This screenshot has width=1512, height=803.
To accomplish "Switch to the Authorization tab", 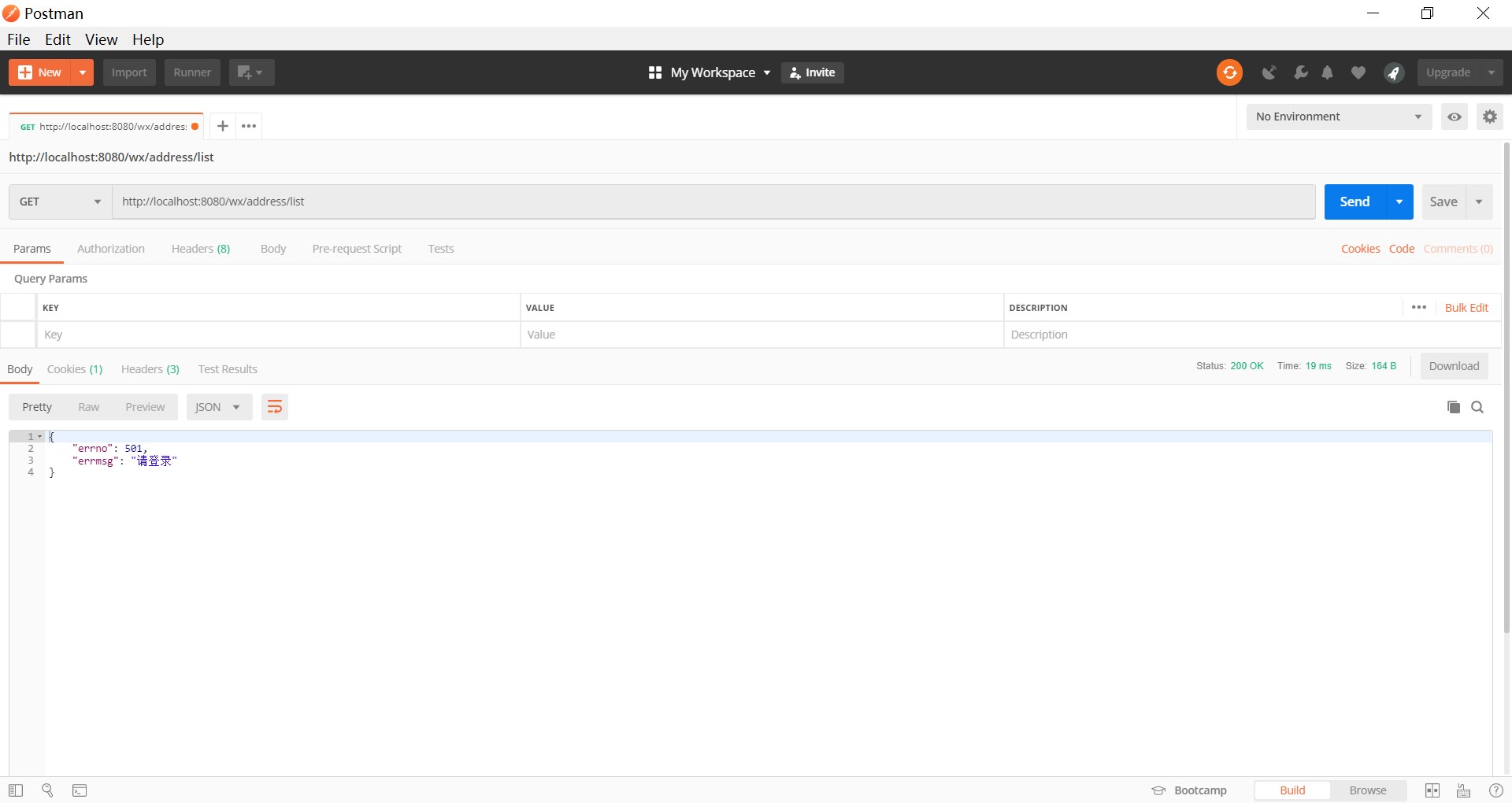I will [x=111, y=249].
